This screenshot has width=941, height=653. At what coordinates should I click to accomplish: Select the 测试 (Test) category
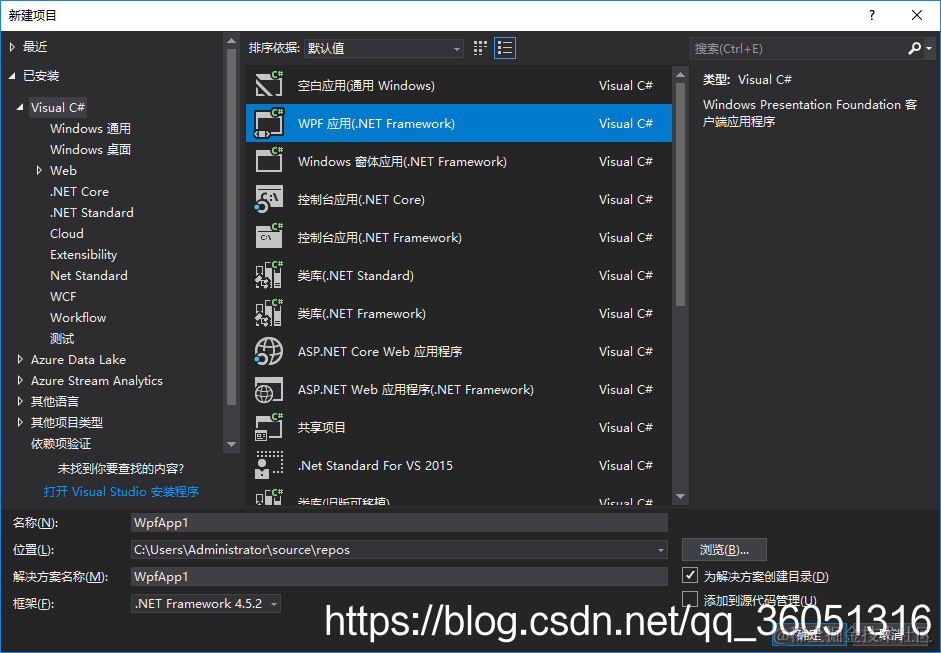click(62, 339)
